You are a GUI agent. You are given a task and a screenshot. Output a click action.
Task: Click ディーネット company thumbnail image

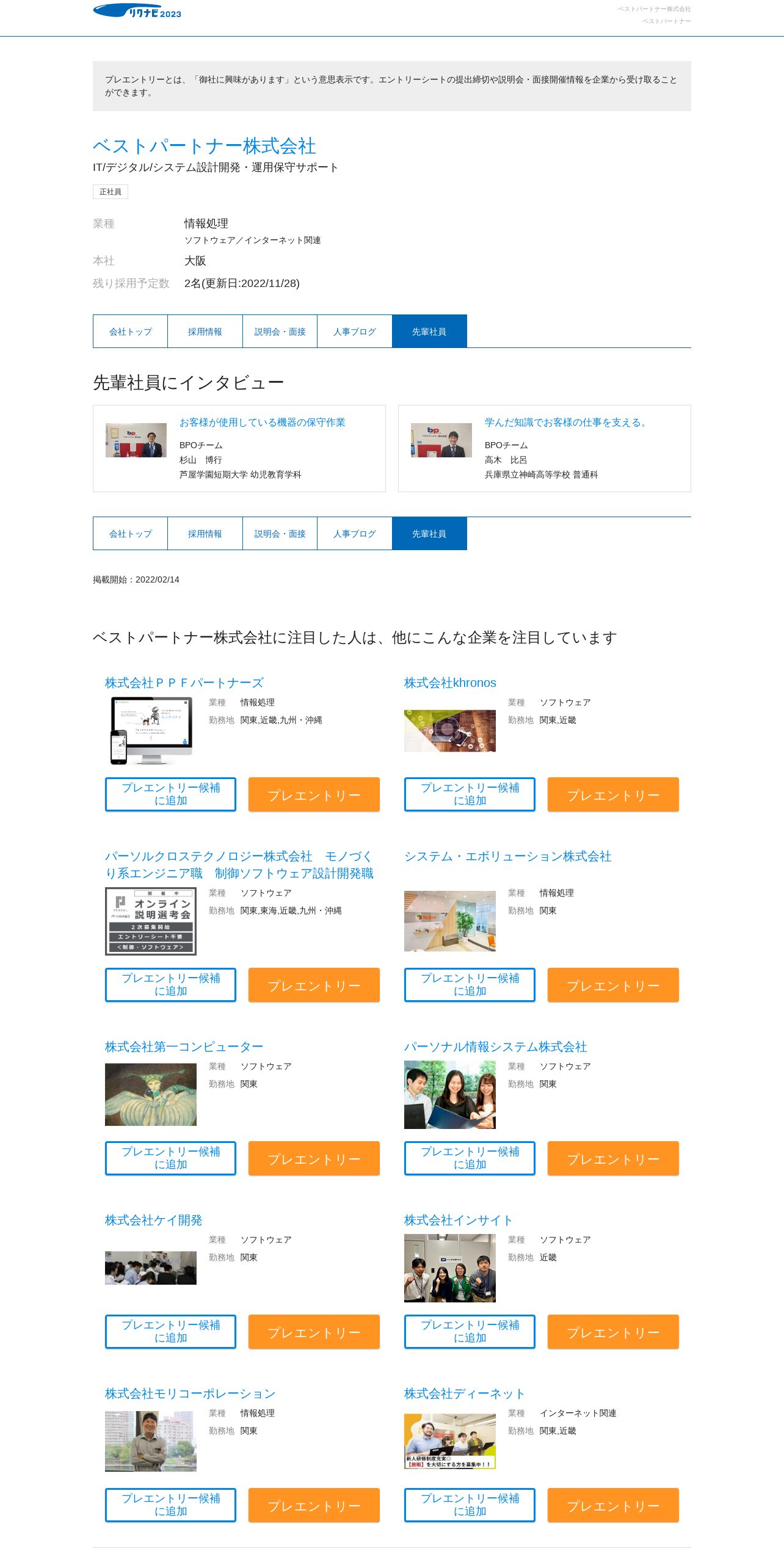click(x=450, y=1441)
